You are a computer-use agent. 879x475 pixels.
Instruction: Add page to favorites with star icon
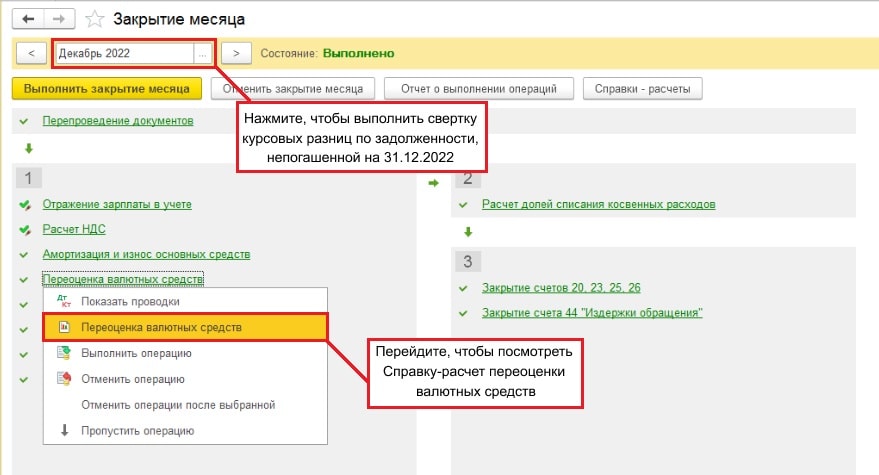click(x=95, y=19)
